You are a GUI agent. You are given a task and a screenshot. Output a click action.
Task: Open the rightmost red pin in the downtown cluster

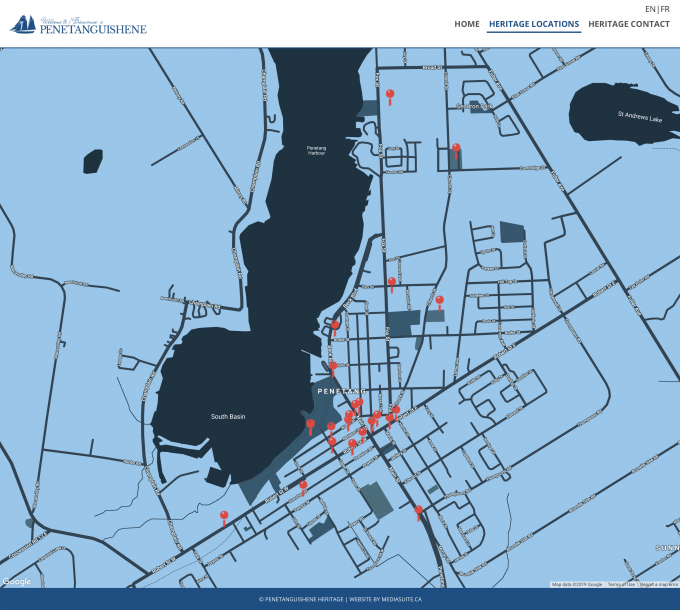pos(396,411)
